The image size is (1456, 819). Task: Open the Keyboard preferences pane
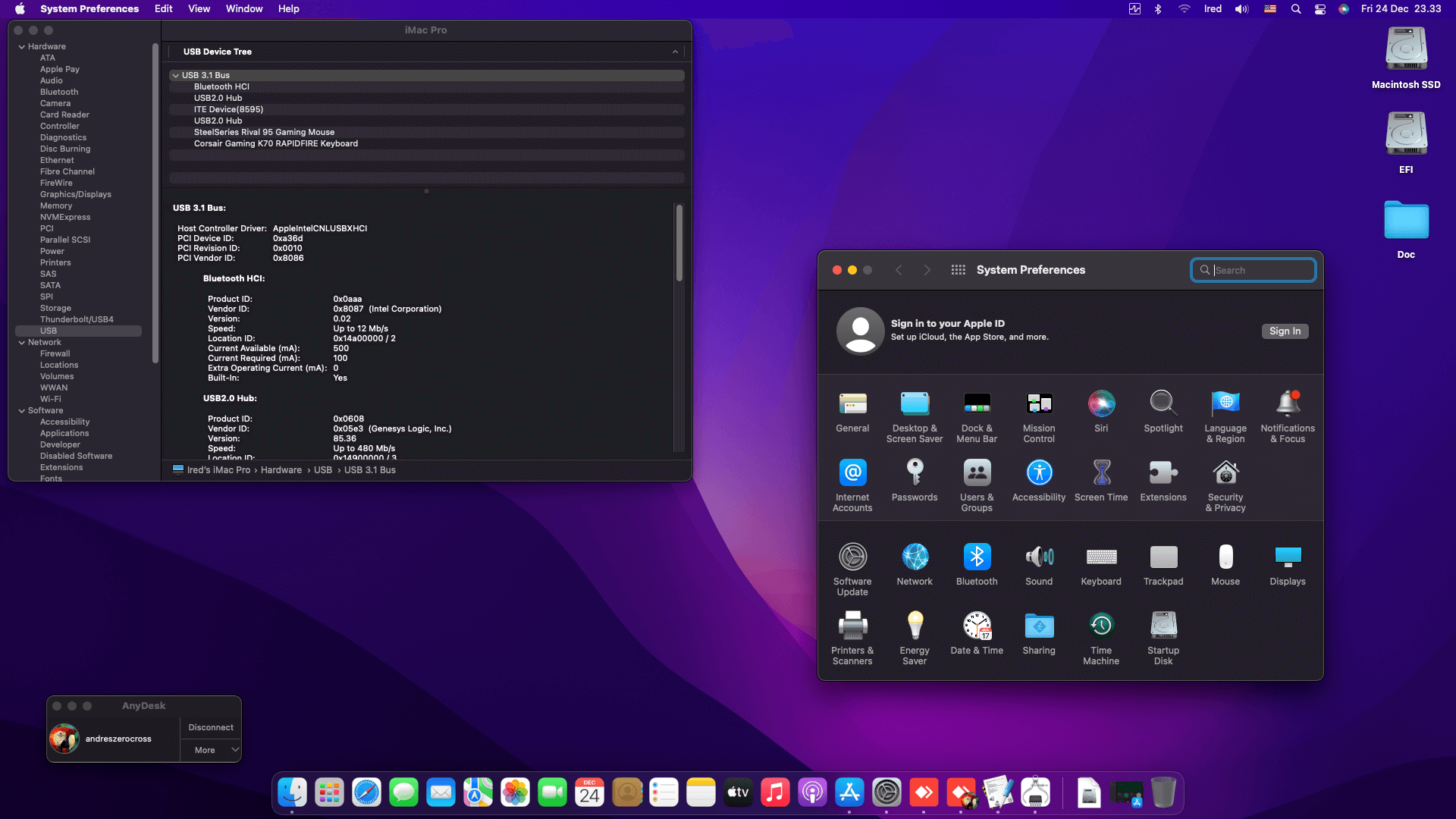pos(1101,565)
